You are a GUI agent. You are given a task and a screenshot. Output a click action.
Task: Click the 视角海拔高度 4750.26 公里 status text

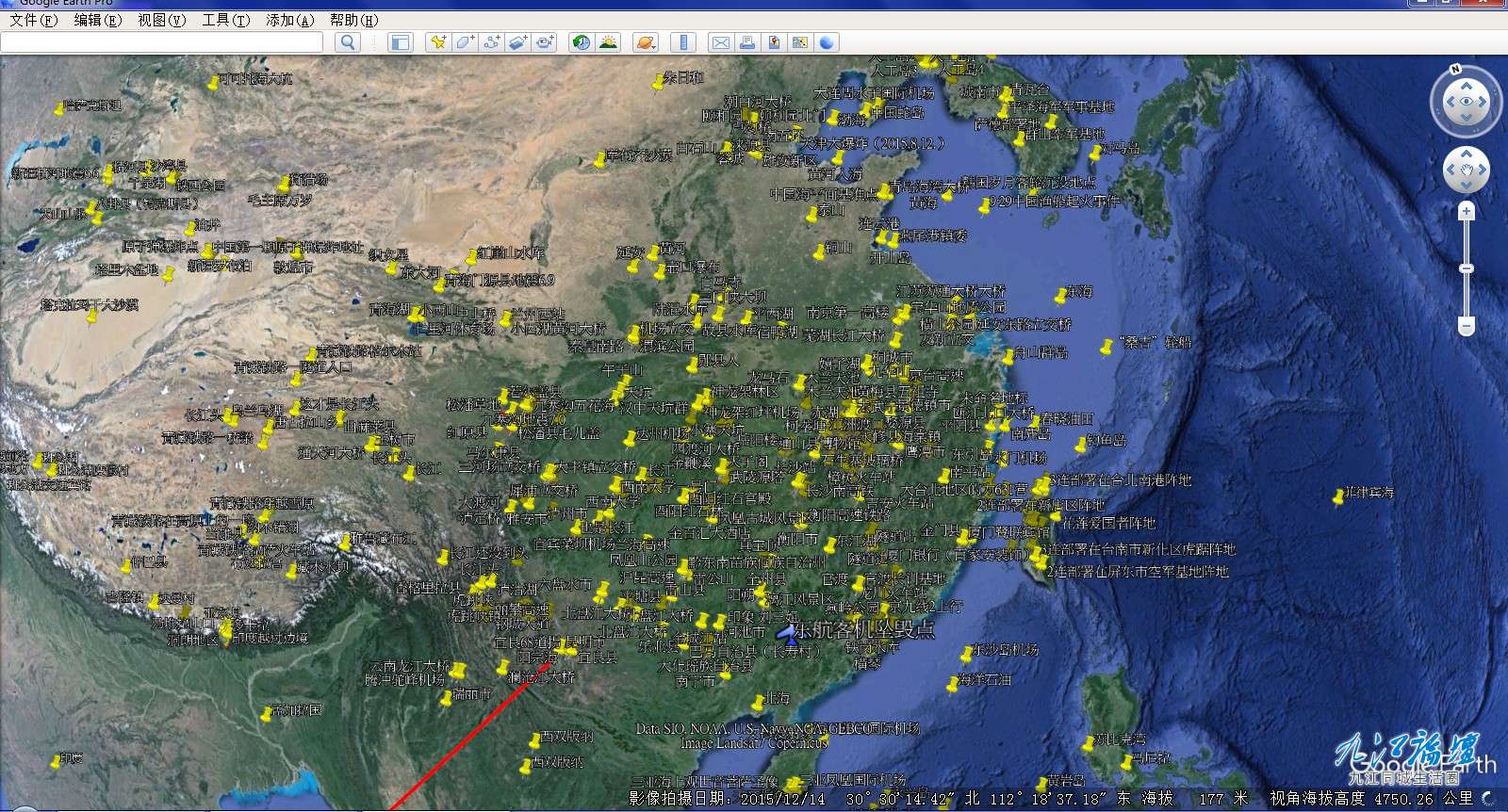(1371, 799)
